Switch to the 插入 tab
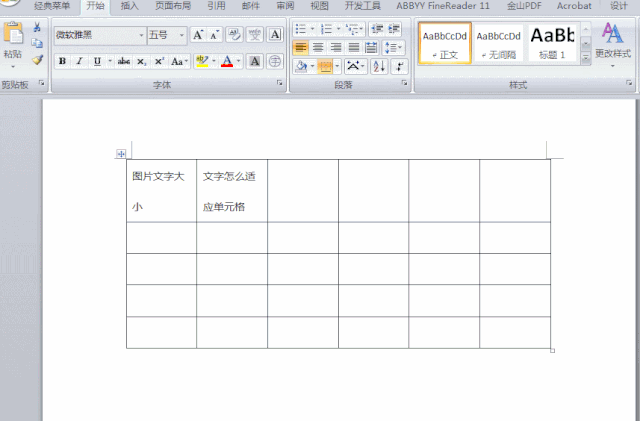 (129, 6)
